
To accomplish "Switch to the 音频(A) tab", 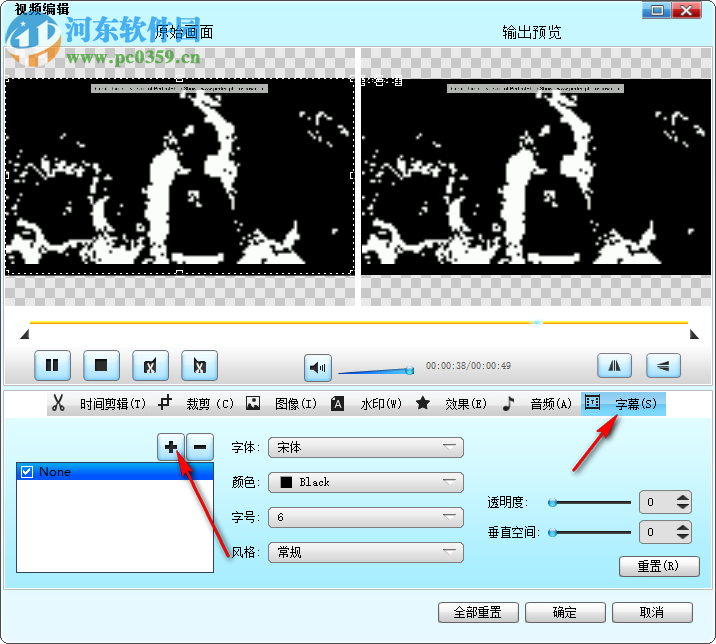I will point(551,404).
